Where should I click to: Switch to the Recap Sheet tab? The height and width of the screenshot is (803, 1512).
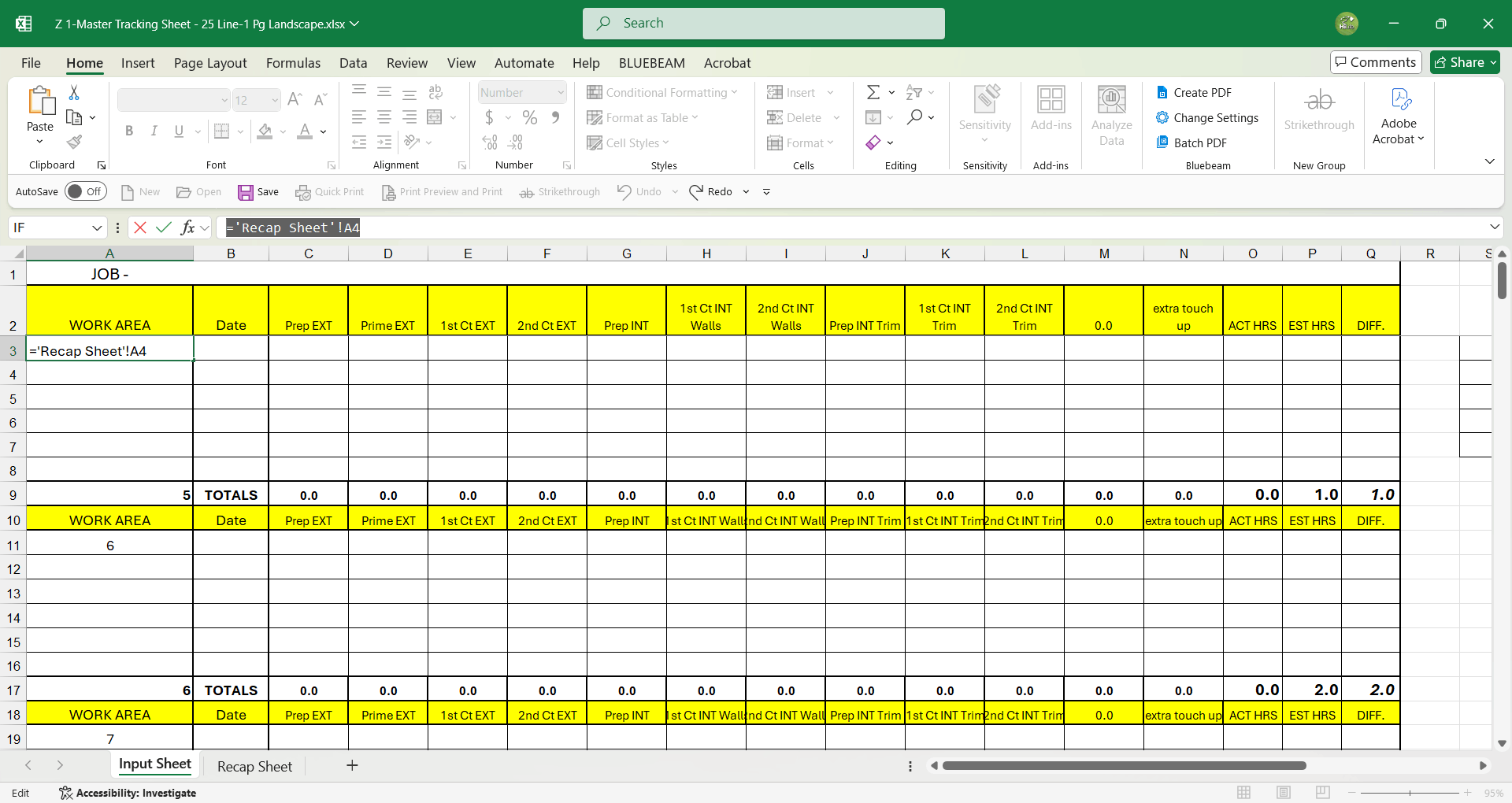tap(254, 766)
